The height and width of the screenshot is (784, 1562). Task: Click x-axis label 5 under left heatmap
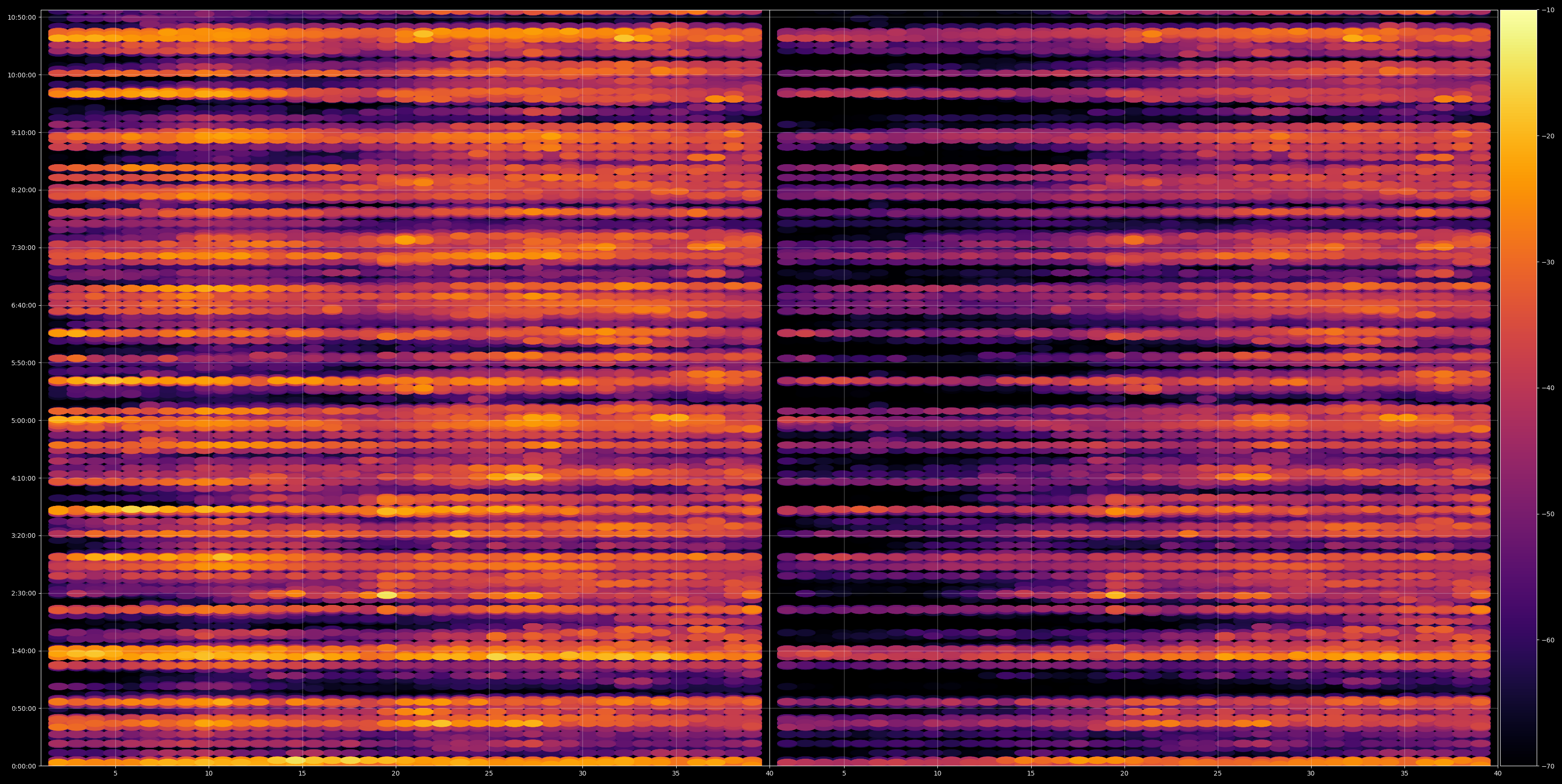pyautogui.click(x=115, y=774)
